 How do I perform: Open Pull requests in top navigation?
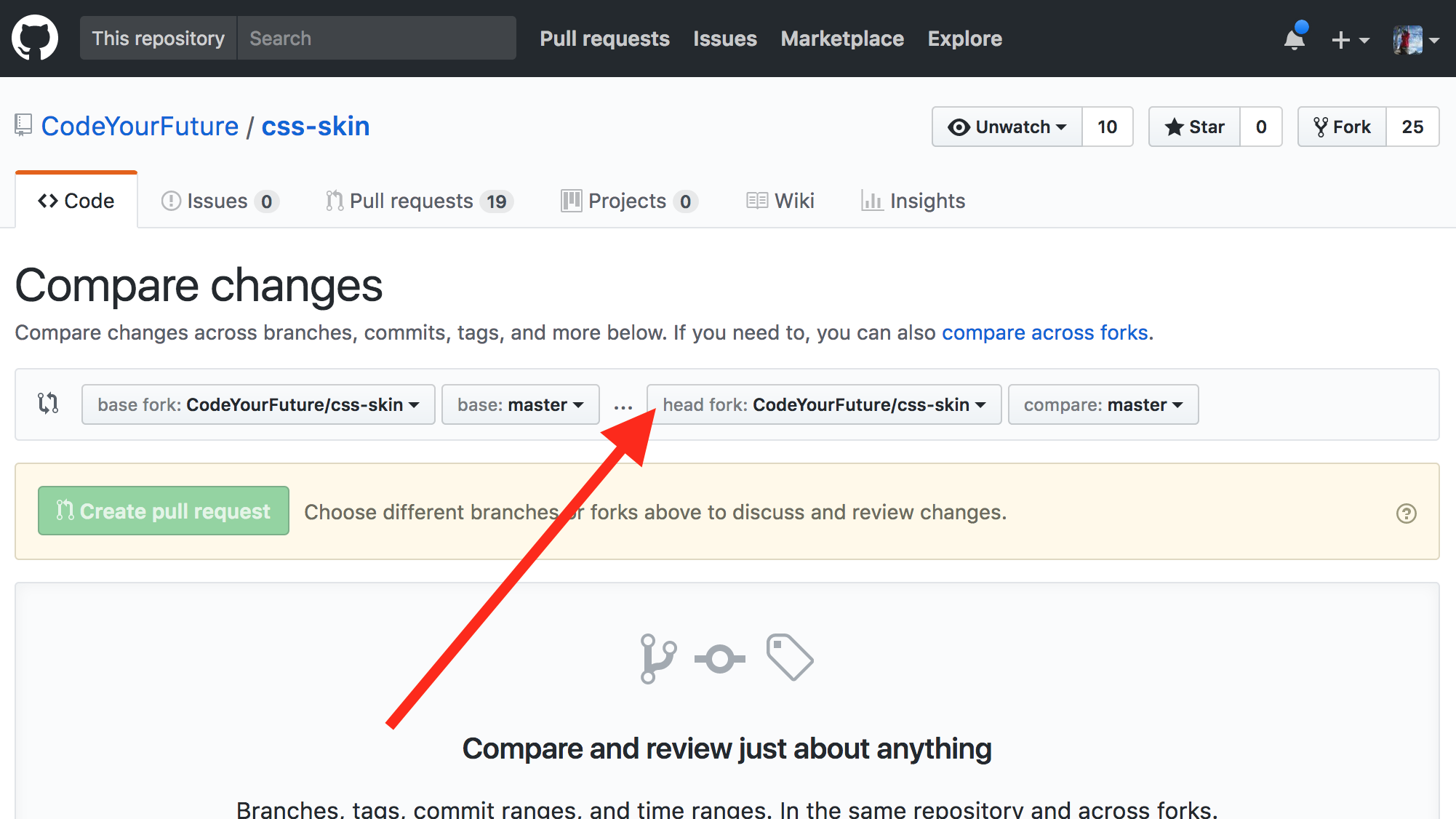(x=604, y=39)
